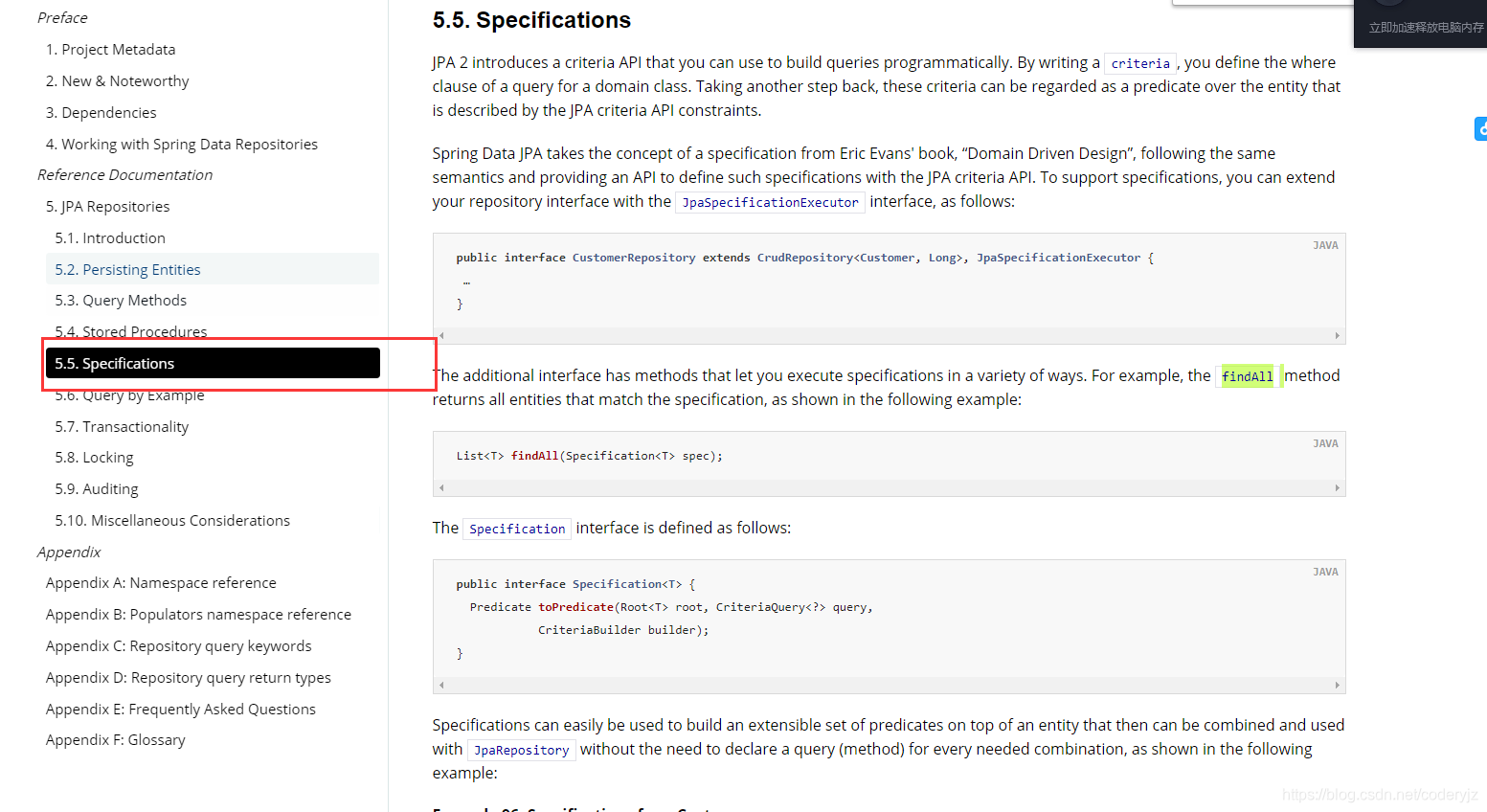The image size is (1487, 812).
Task: Click the JAVA label on the findAll snippet
Action: (1325, 442)
